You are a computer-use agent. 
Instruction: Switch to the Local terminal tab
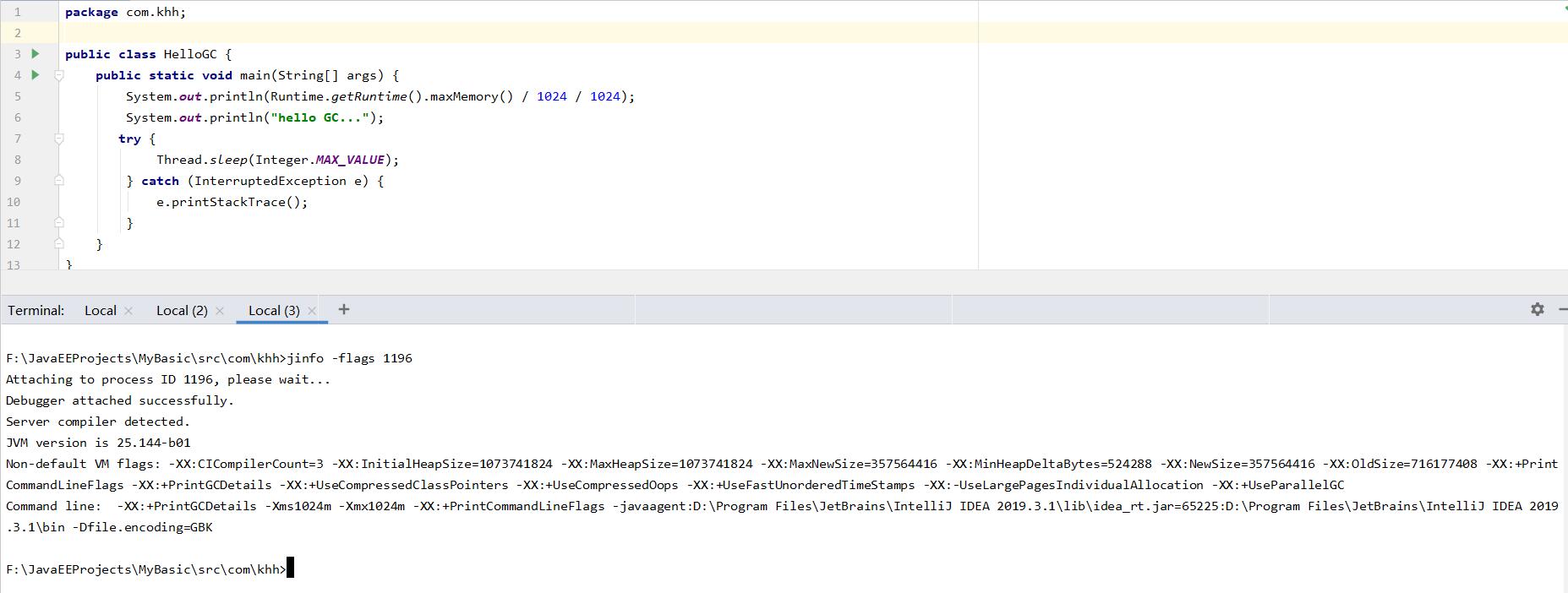[x=100, y=311]
